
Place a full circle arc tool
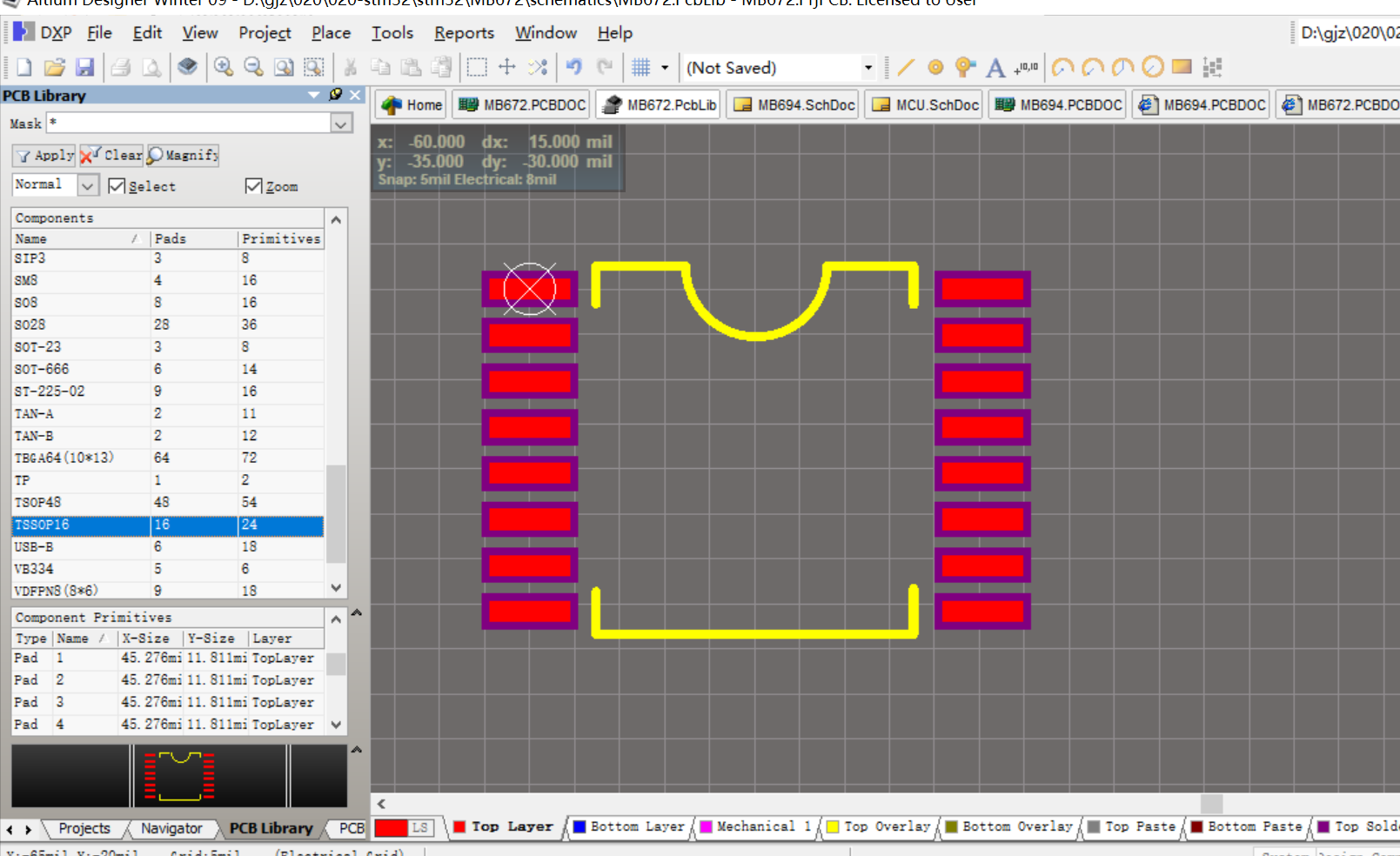(x=1152, y=67)
